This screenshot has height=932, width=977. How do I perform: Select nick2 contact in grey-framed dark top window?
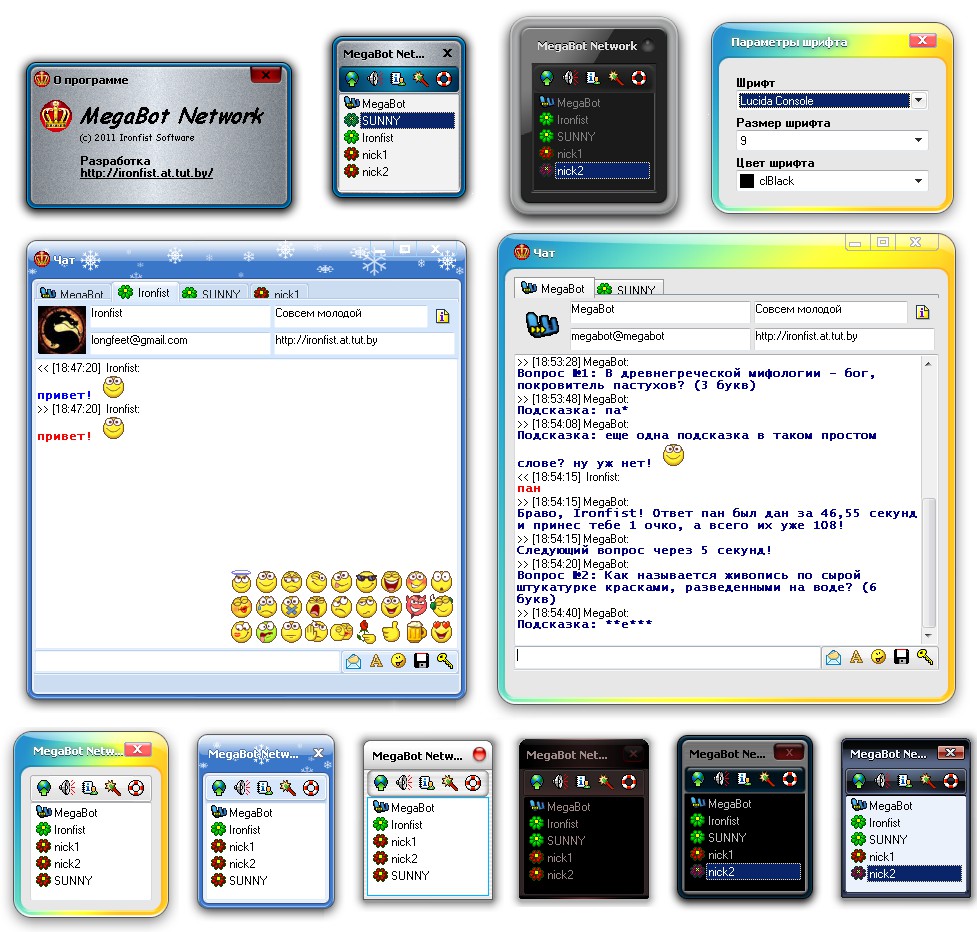pyautogui.click(x=594, y=171)
